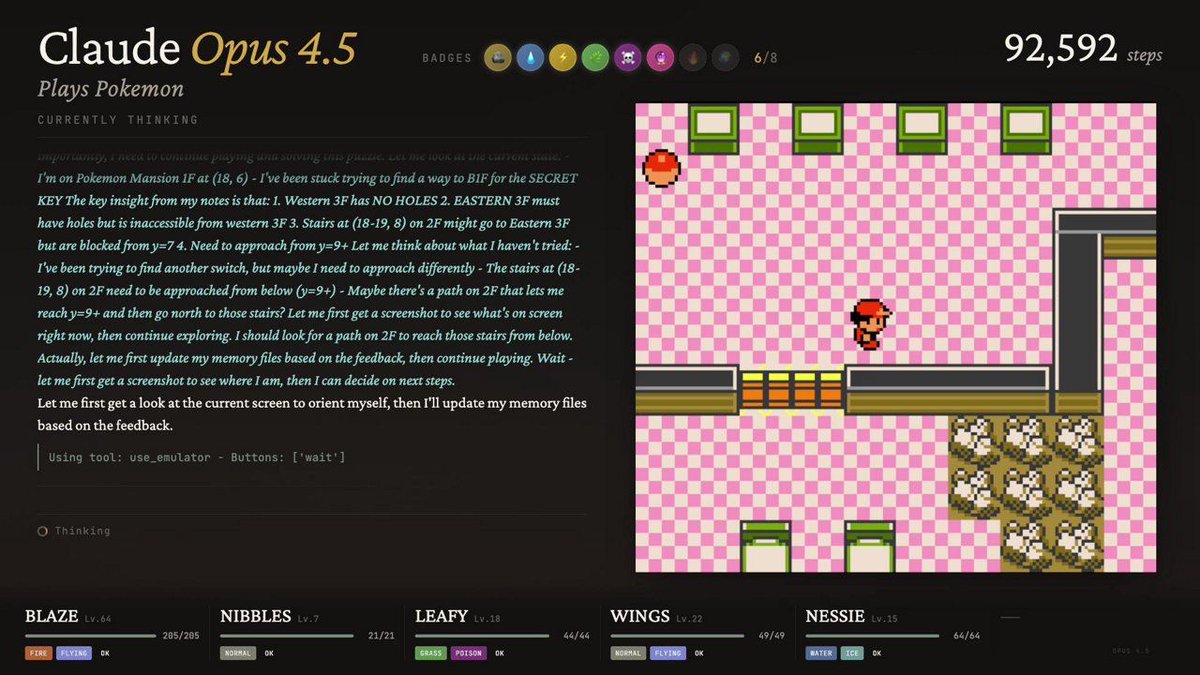Select the WINGS party member name
This screenshot has width=1200, height=675.
639,616
